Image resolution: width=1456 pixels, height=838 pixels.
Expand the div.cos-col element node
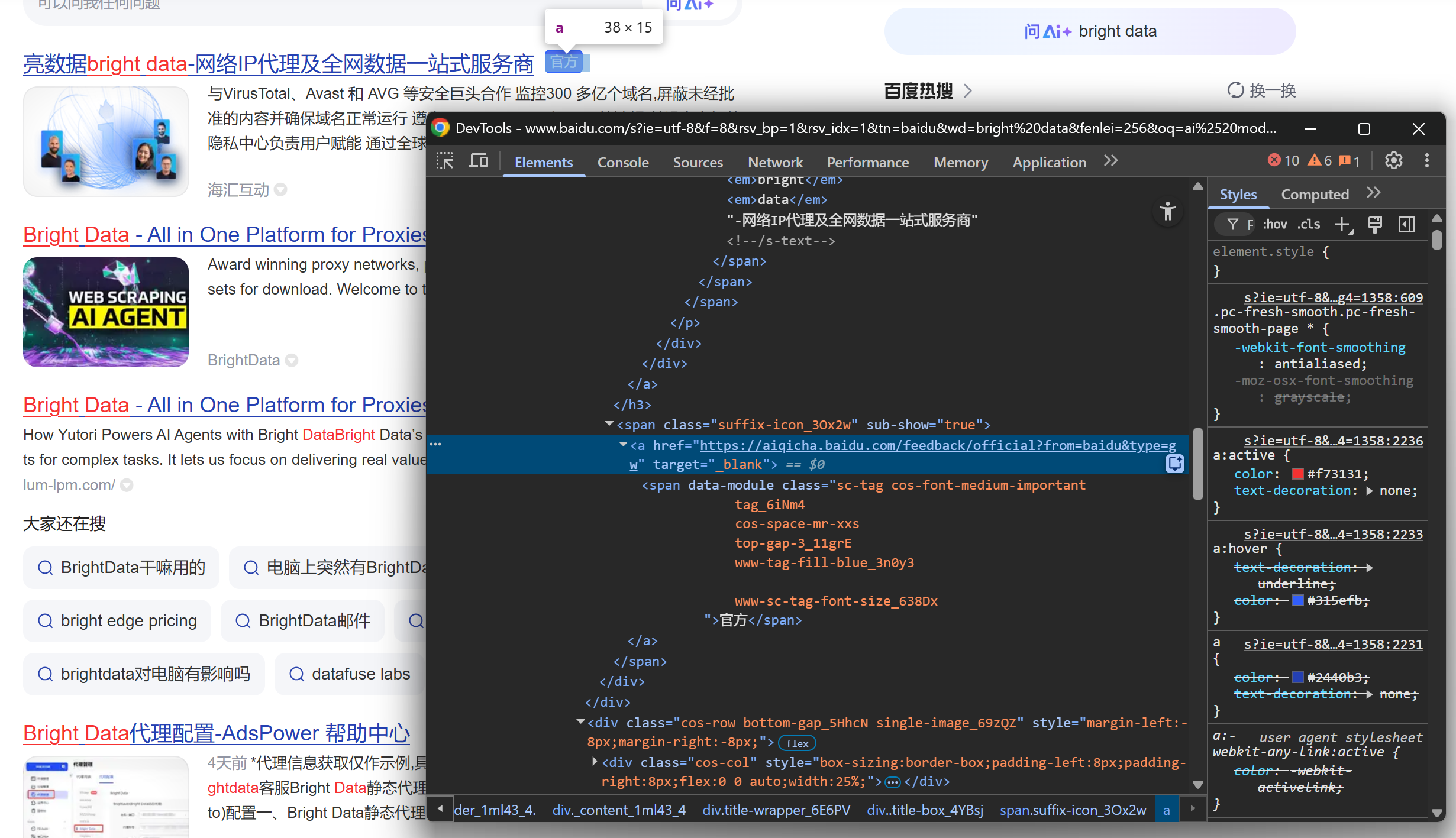click(594, 762)
